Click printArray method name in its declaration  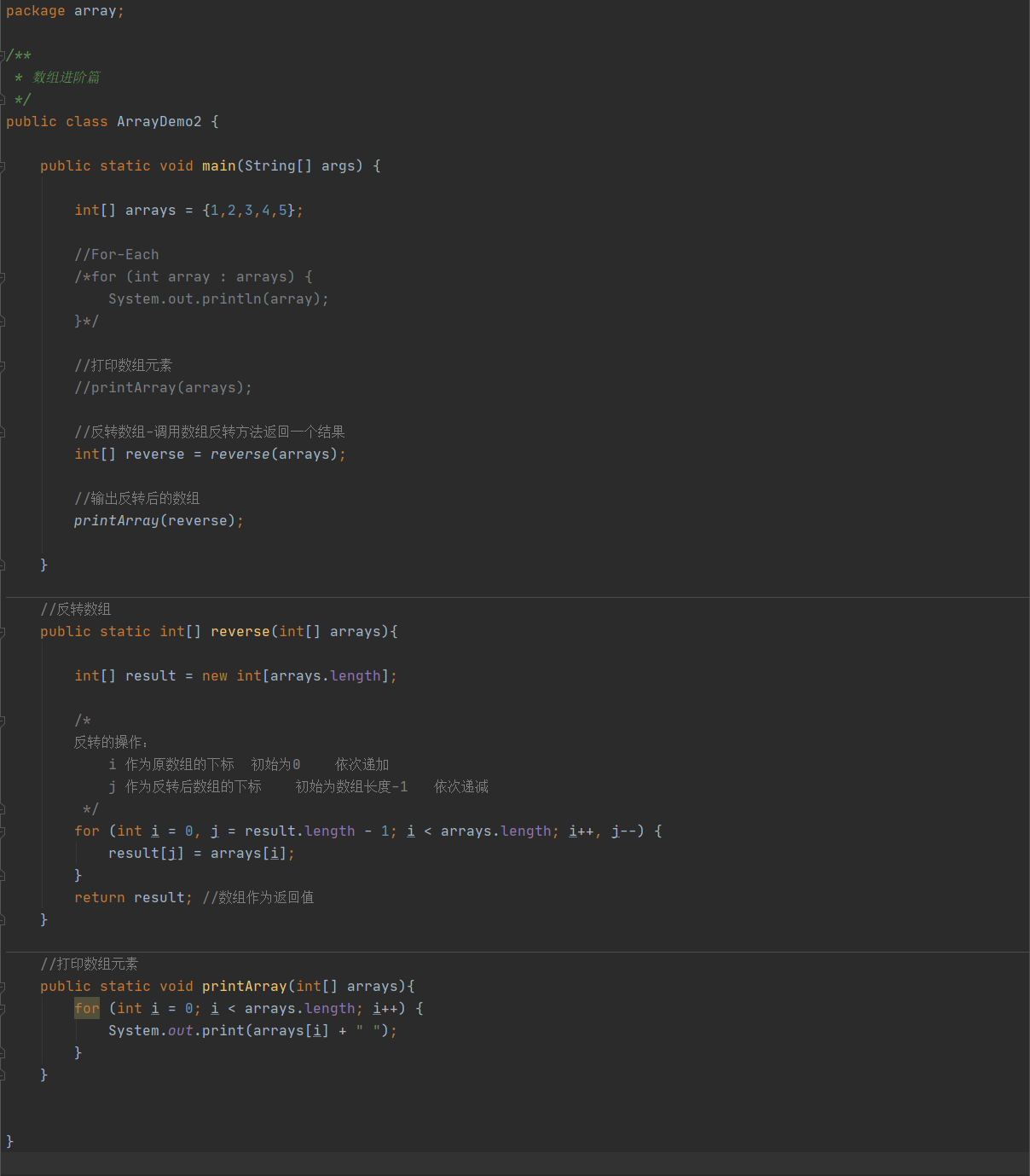(245, 987)
